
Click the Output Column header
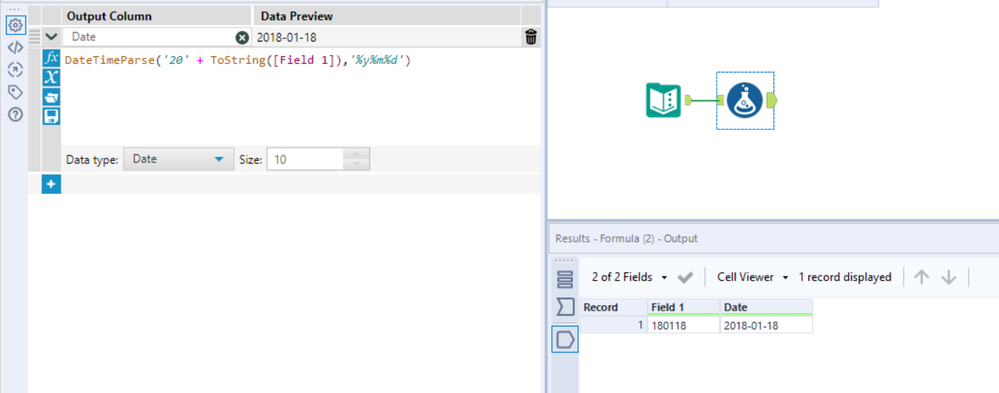157,16
